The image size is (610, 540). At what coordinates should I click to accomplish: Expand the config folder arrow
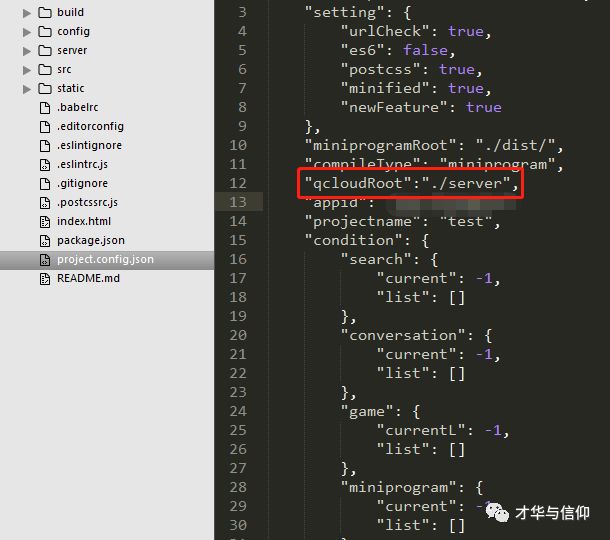pyautogui.click(x=27, y=32)
